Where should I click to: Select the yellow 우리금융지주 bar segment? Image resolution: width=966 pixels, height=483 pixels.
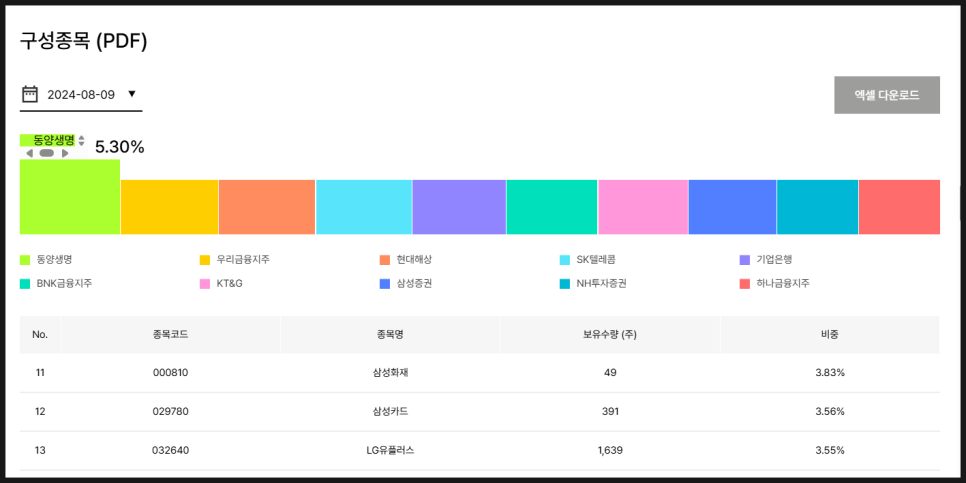pos(169,207)
